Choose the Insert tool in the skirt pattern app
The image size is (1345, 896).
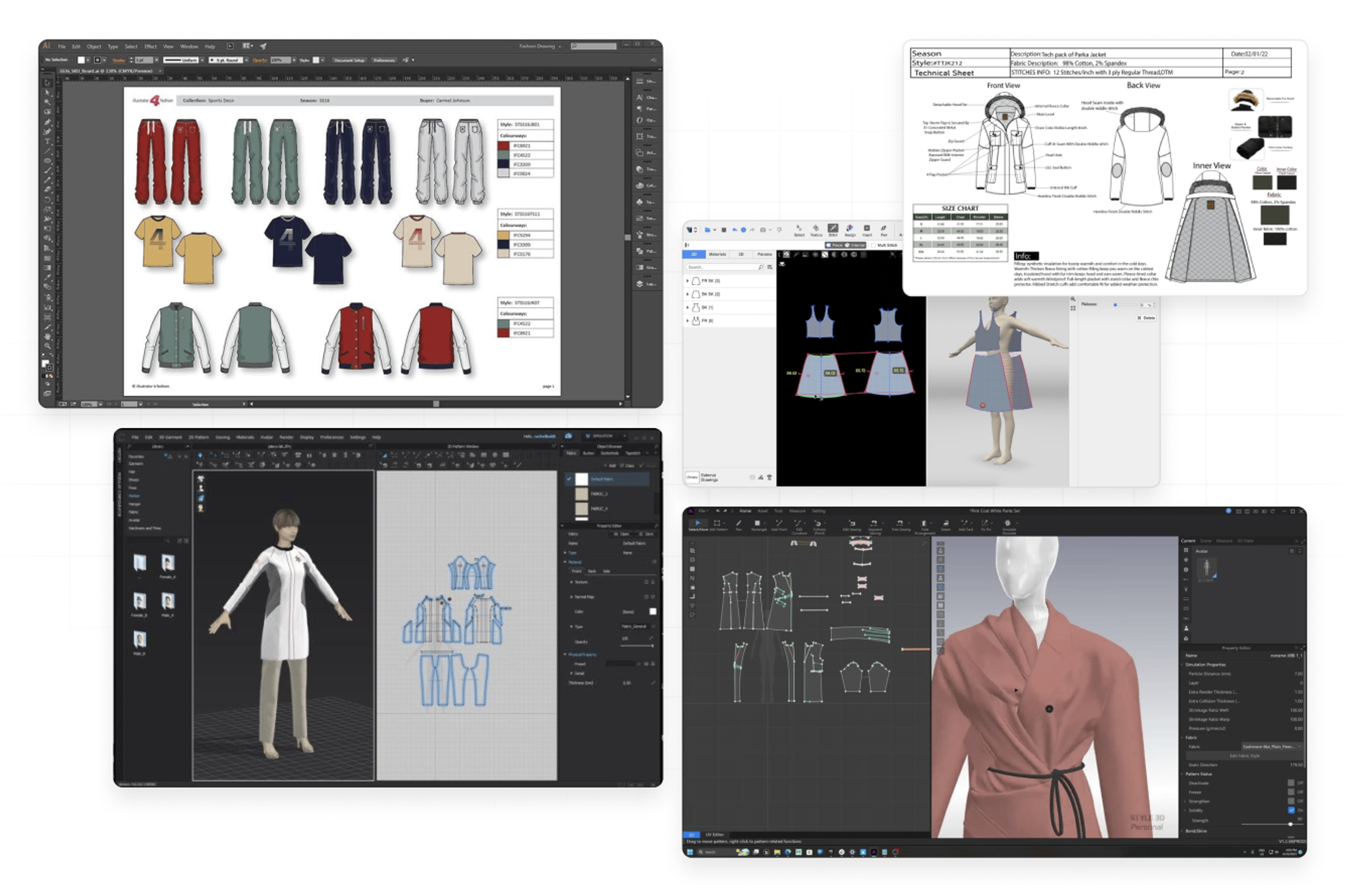coord(867,230)
